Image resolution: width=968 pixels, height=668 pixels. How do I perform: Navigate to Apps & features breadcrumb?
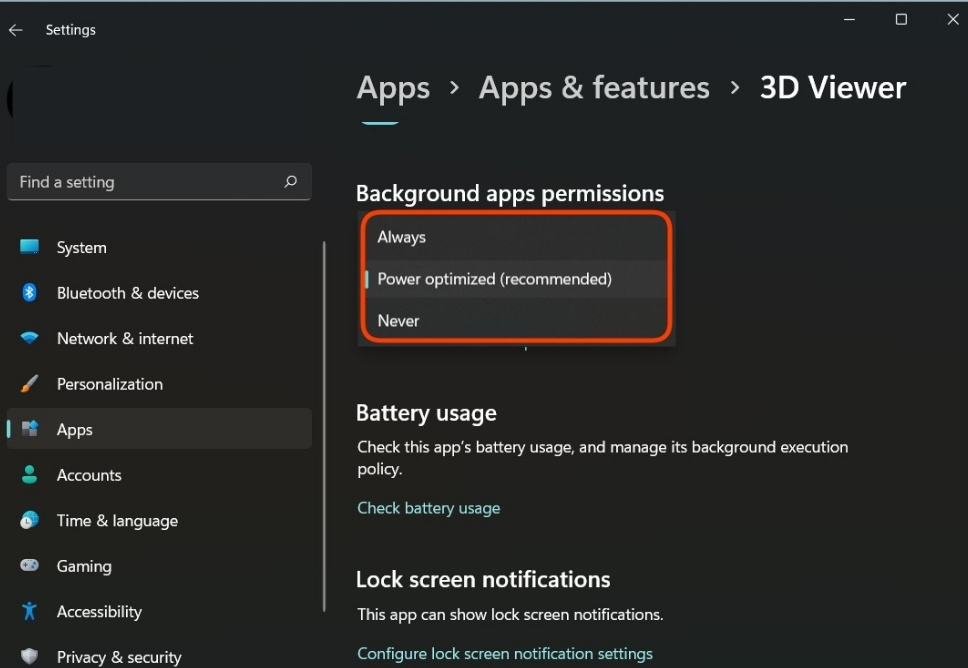[x=594, y=88]
